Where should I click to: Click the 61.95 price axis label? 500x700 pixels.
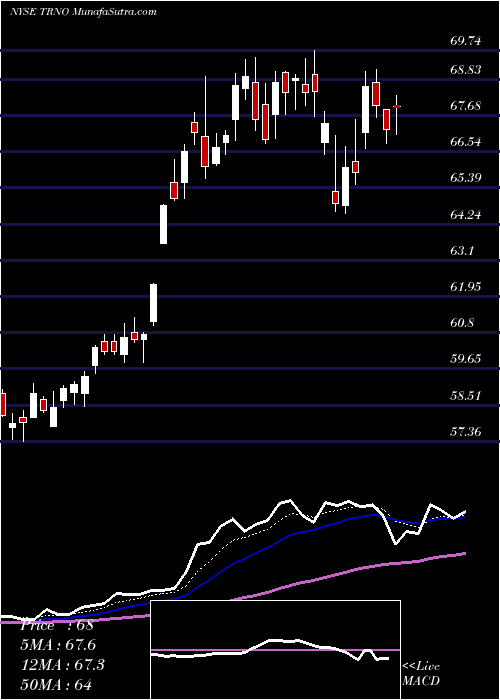[466, 287]
